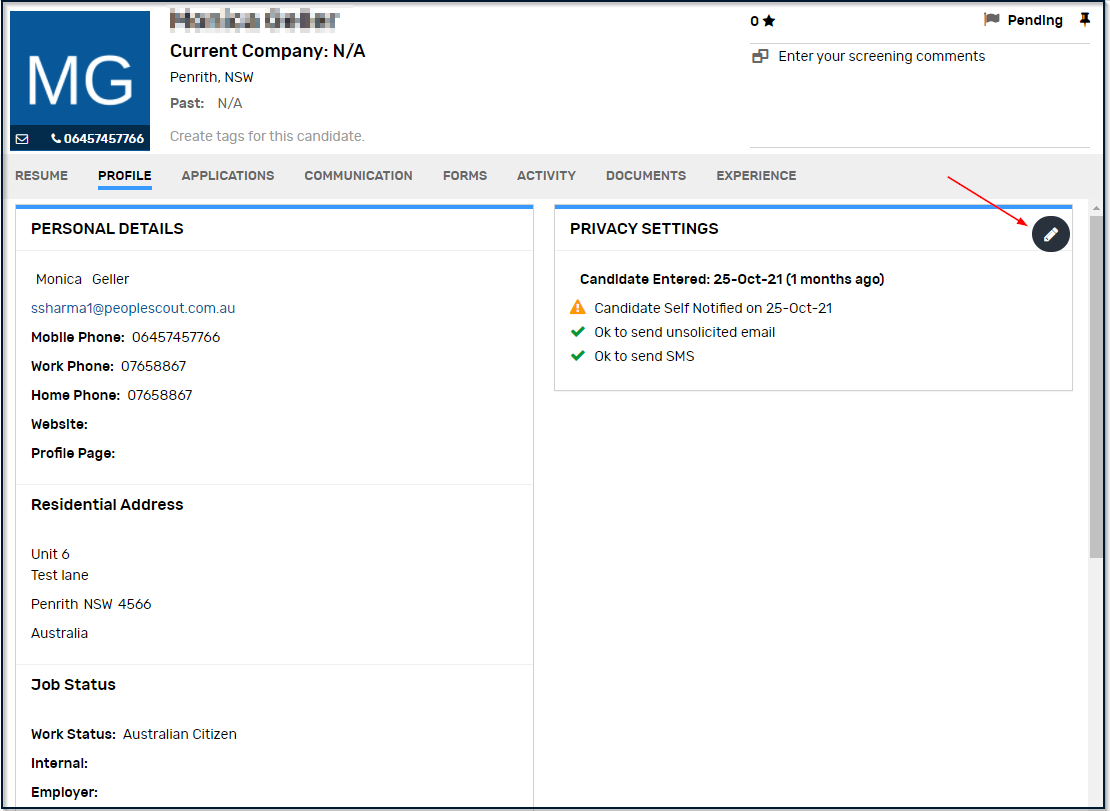The height and width of the screenshot is (811, 1110).
Task: Click Ok to send unsolicited email text
Action: (685, 332)
